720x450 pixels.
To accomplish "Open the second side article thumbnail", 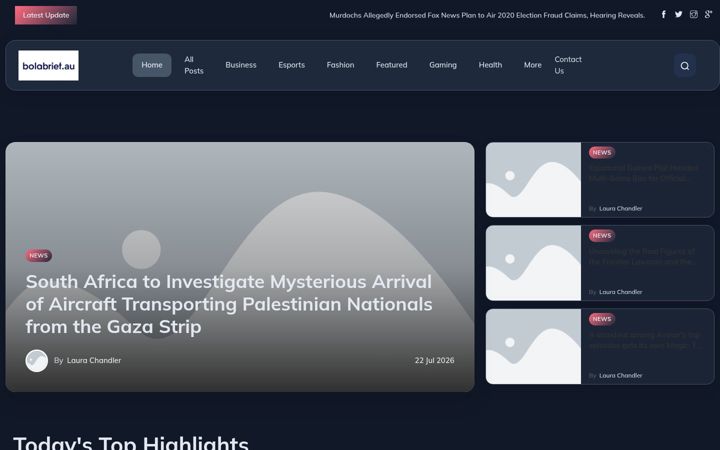I will [x=533, y=263].
